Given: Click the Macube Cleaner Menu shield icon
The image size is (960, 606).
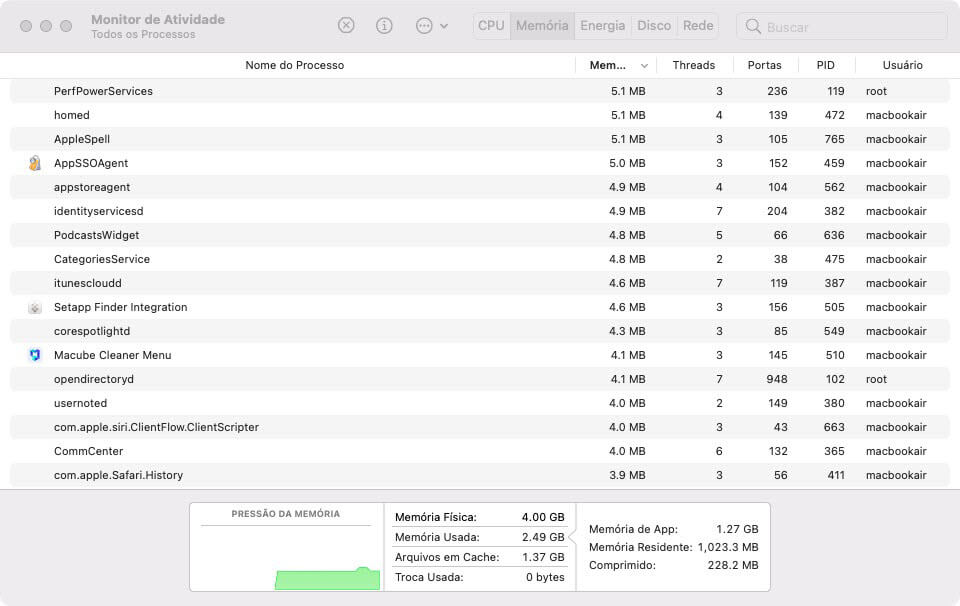Looking at the screenshot, I should [35, 355].
